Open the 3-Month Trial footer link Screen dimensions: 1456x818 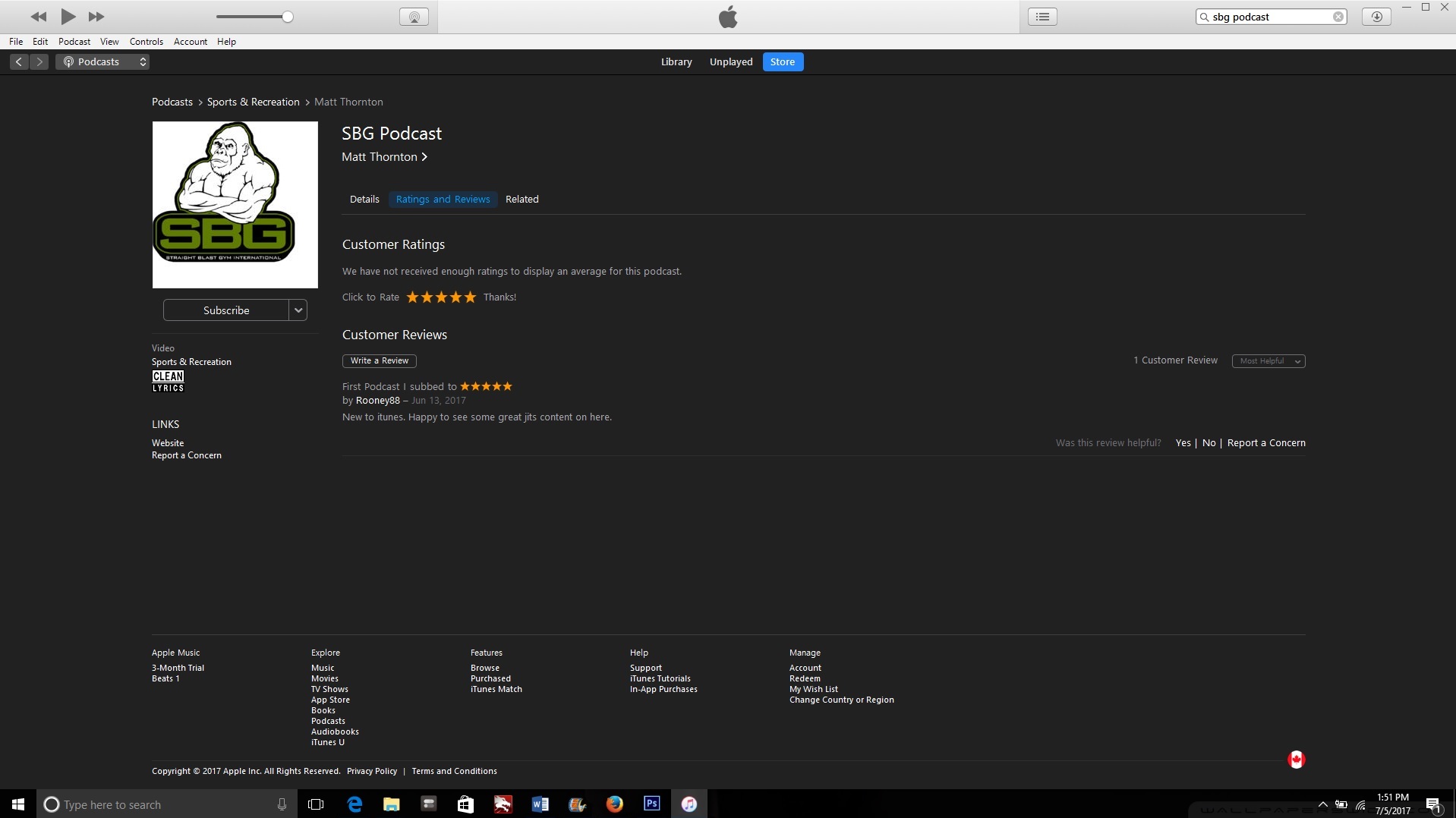click(178, 668)
